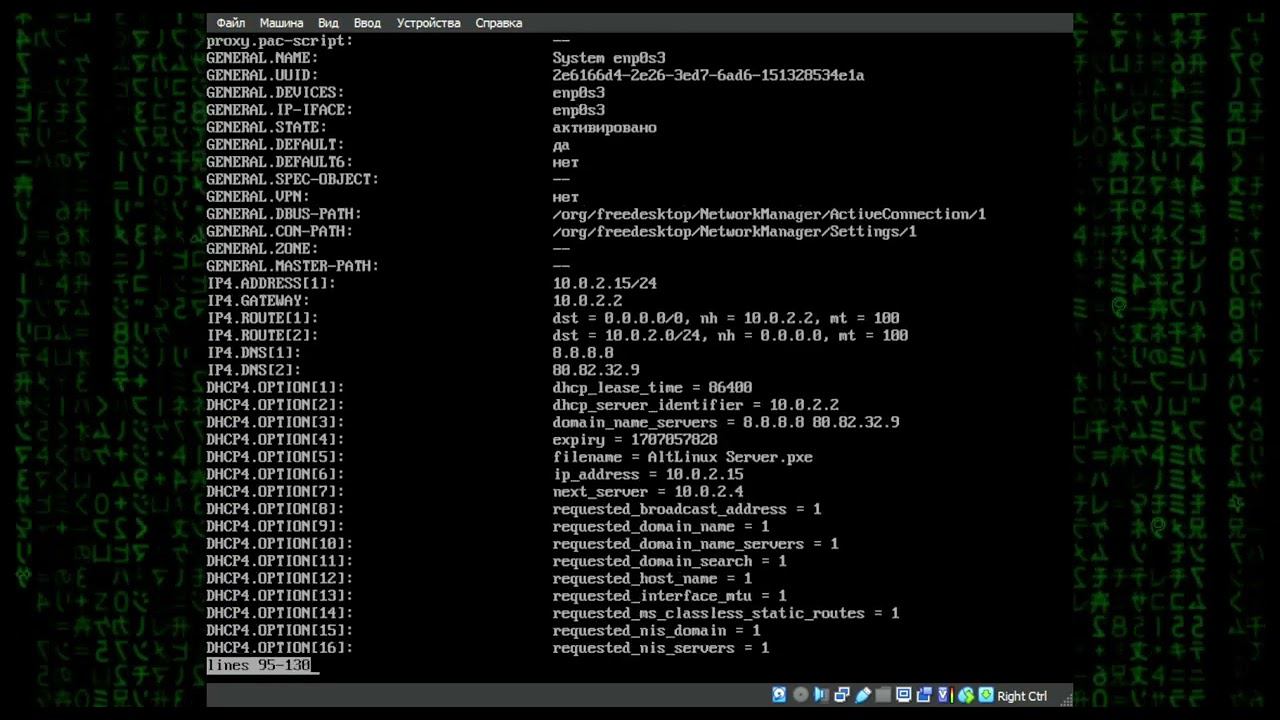Open the Машина menu

(281, 23)
